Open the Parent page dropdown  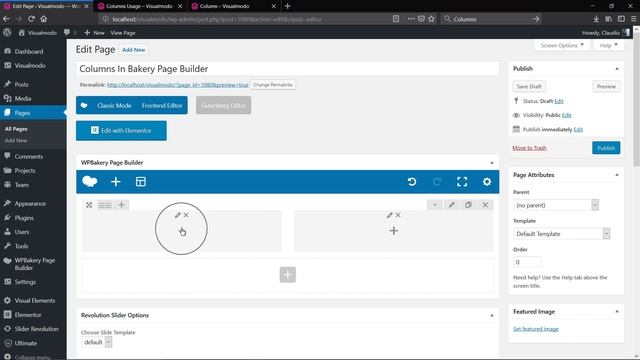click(x=556, y=205)
